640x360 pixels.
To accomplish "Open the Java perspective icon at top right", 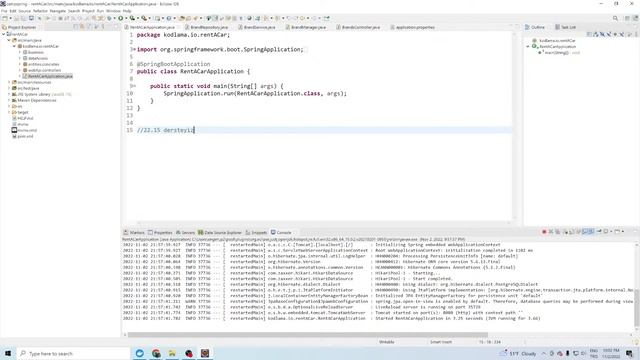I will [x=635, y=18].
